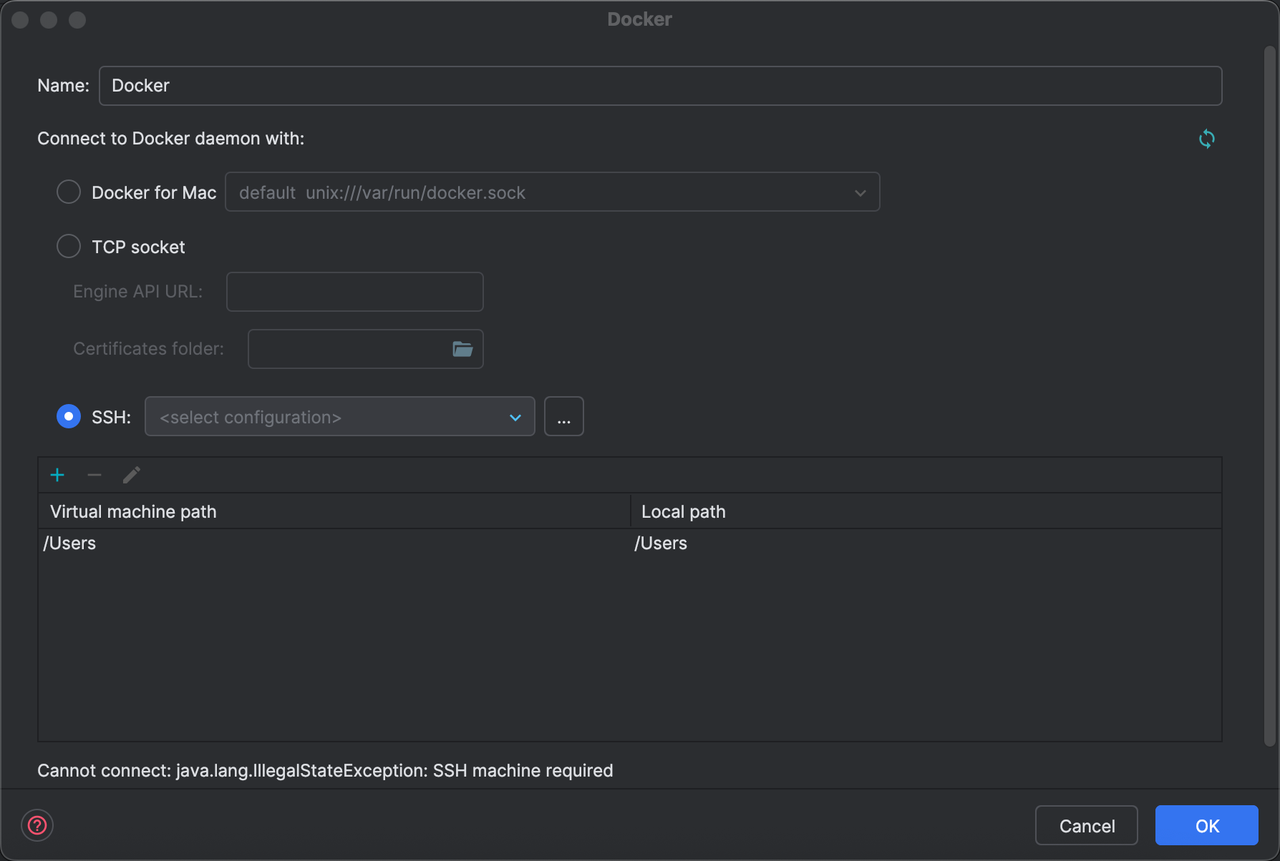Click the Cancel button
The width and height of the screenshot is (1280, 861).
1086,826
